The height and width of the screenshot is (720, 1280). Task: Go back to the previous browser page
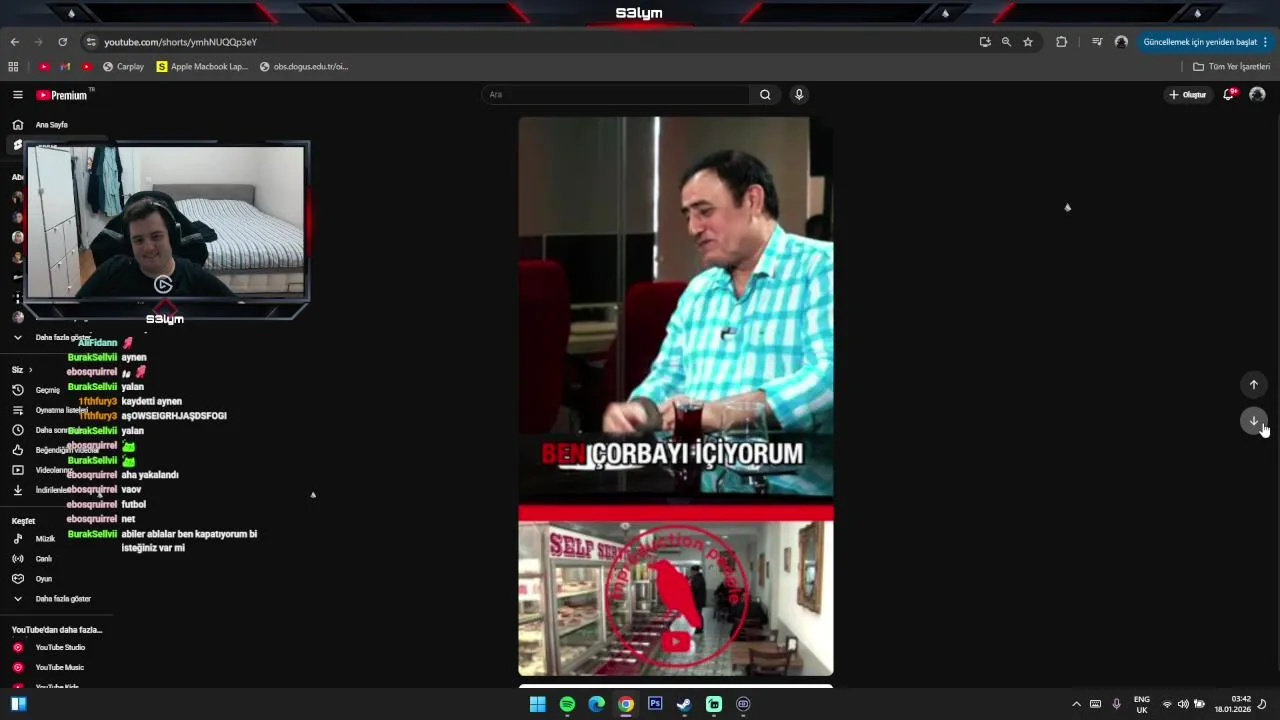point(14,42)
